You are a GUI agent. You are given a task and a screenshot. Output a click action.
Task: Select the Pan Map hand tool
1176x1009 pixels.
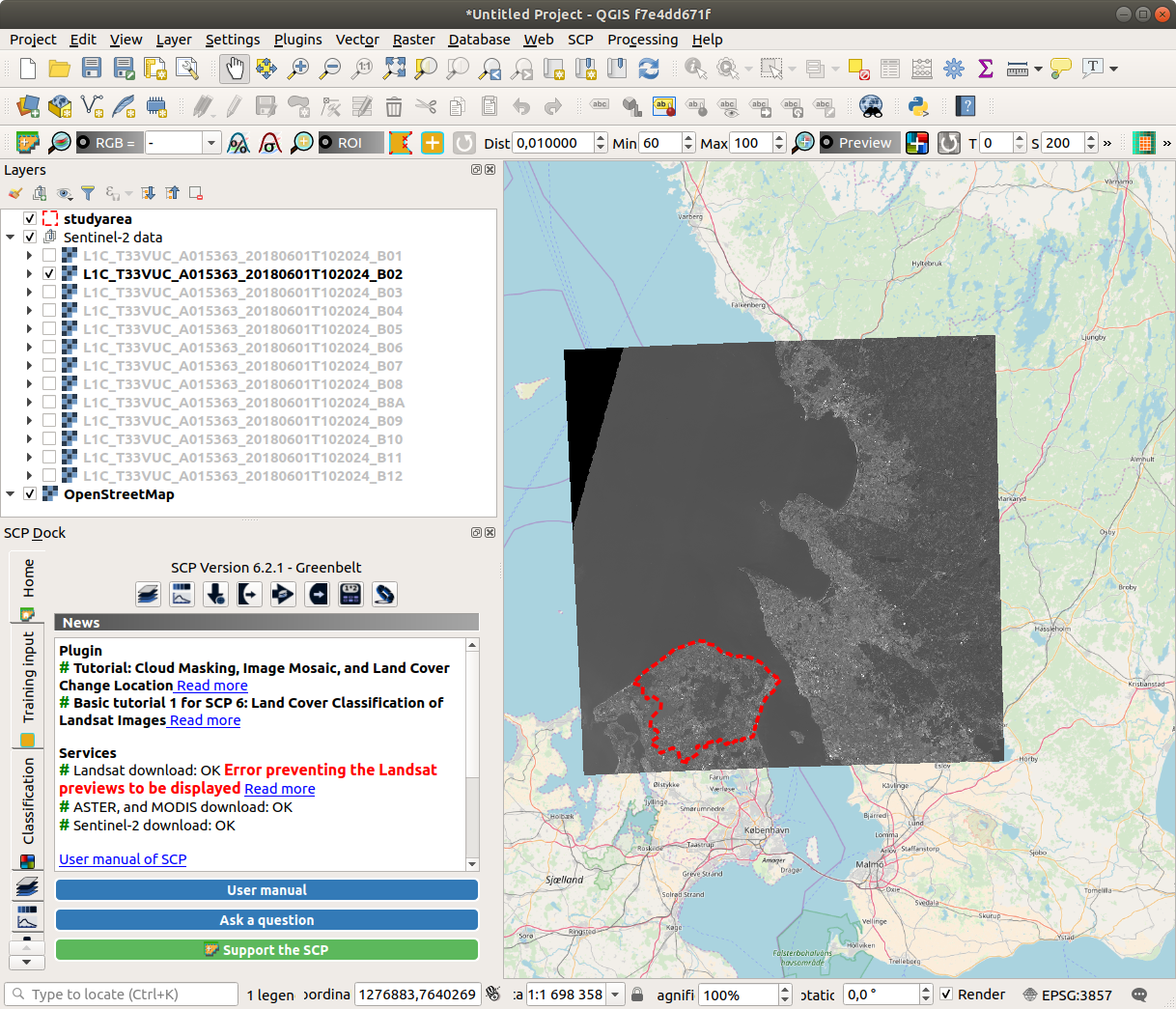[x=235, y=69]
